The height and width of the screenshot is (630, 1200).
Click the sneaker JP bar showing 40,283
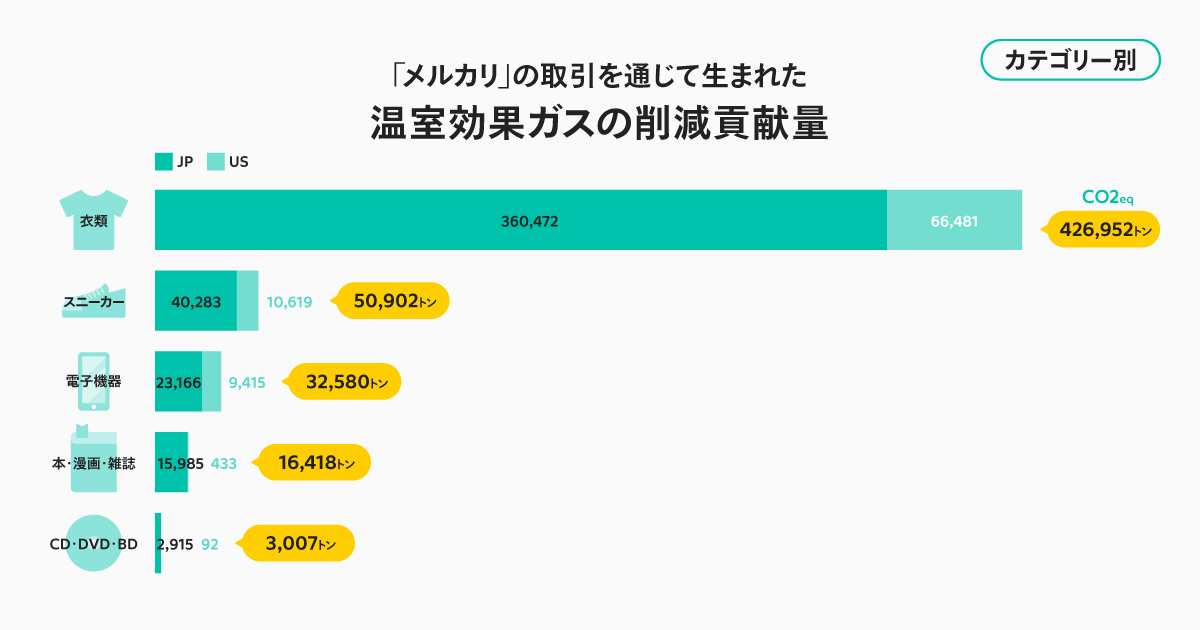tap(196, 300)
